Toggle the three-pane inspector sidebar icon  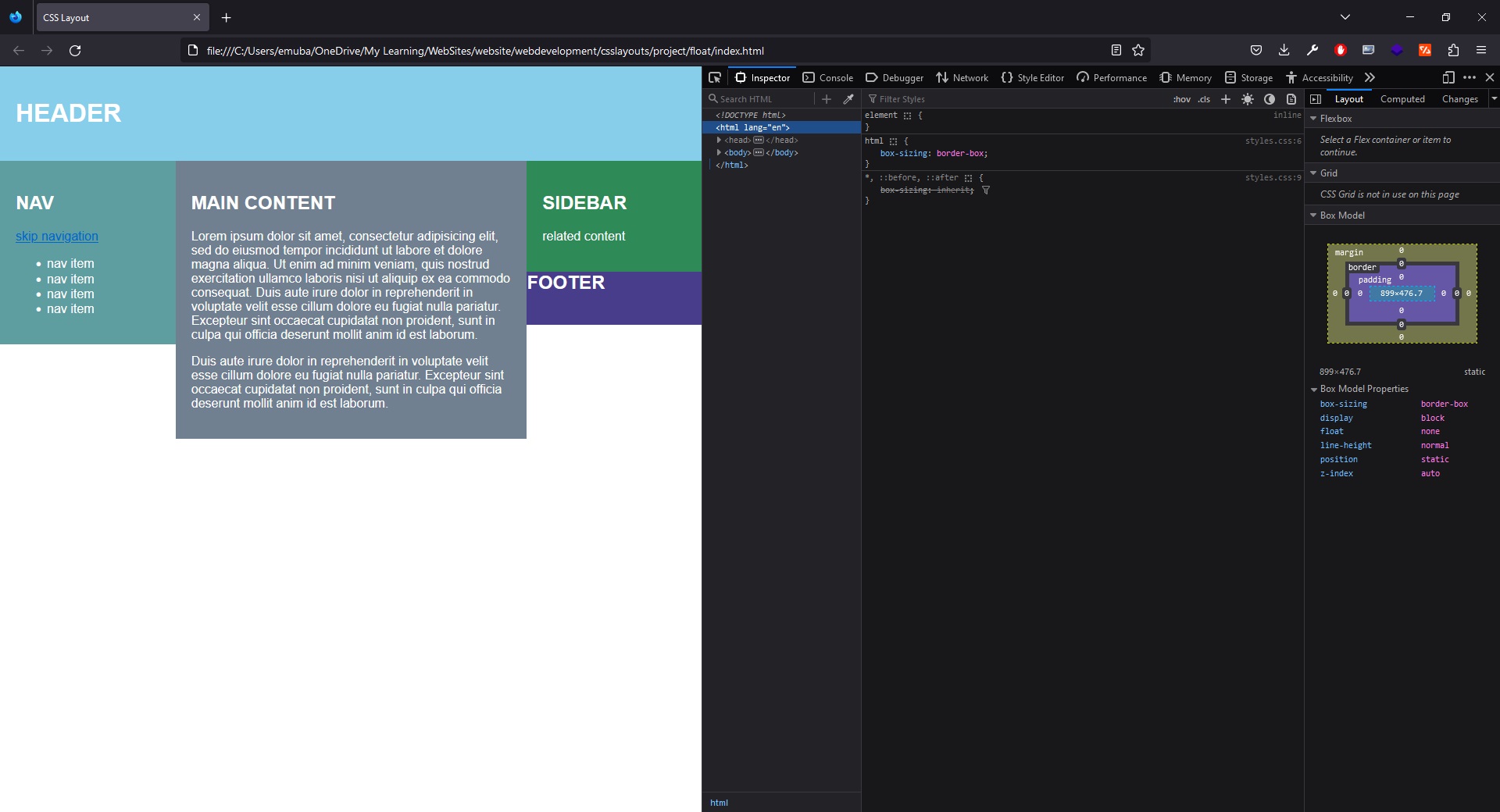1316,99
